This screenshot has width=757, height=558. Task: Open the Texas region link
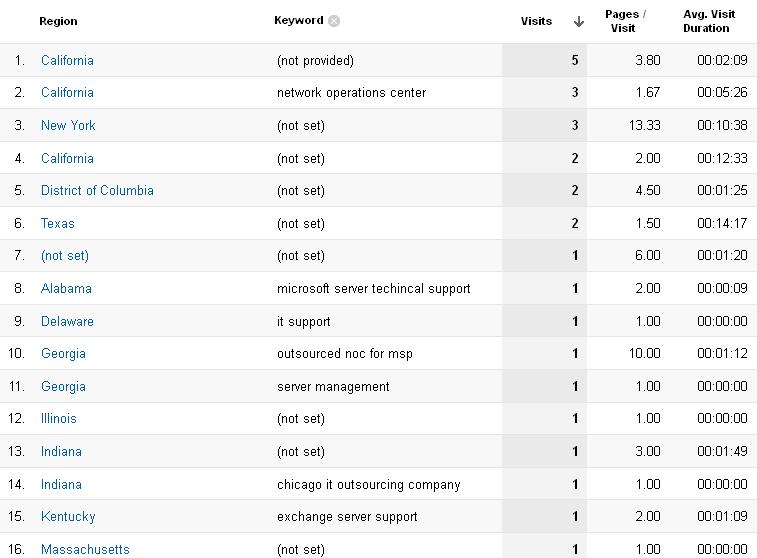57,223
